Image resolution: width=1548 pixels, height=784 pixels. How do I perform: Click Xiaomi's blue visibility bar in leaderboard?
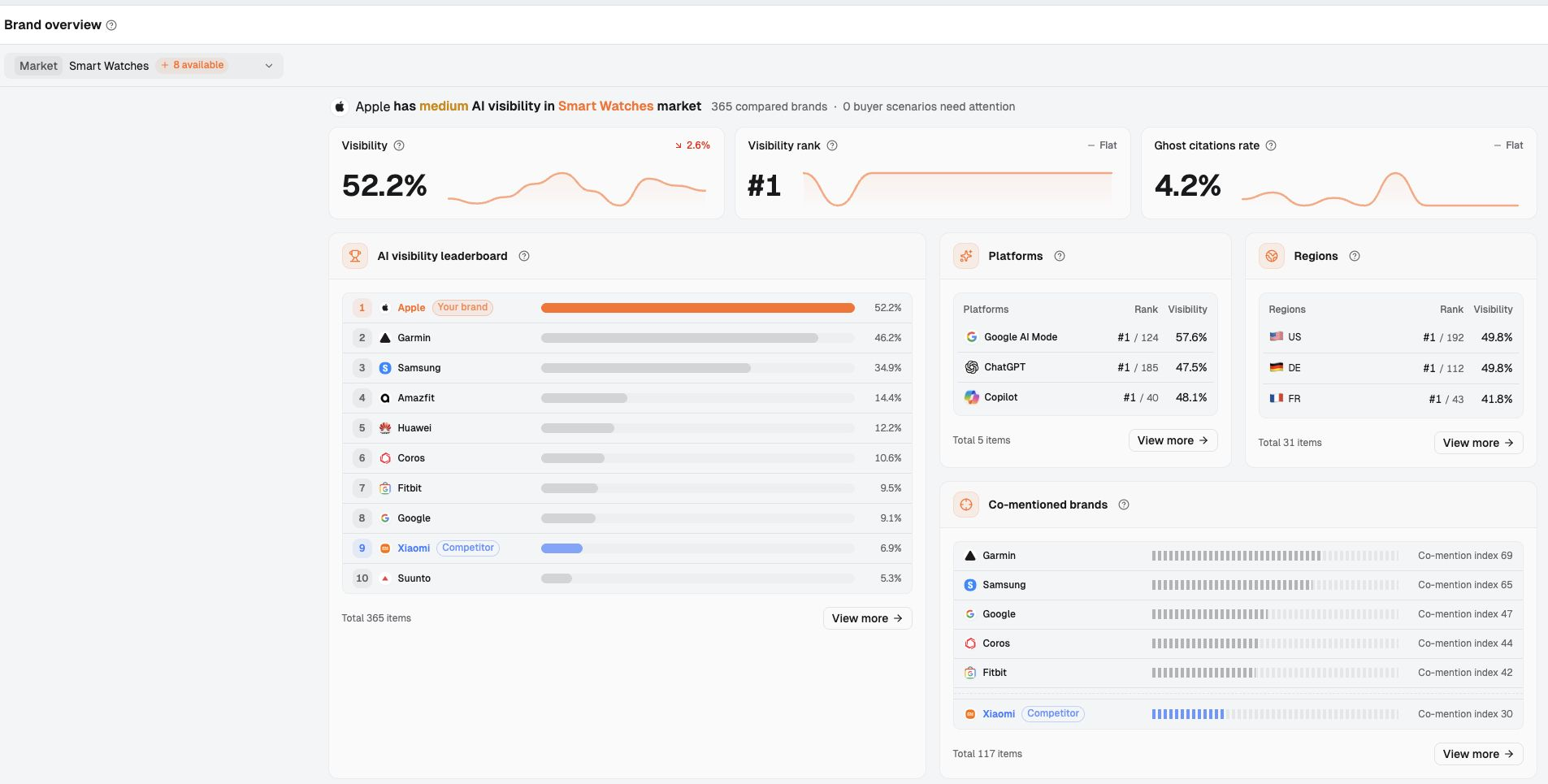pyautogui.click(x=562, y=548)
